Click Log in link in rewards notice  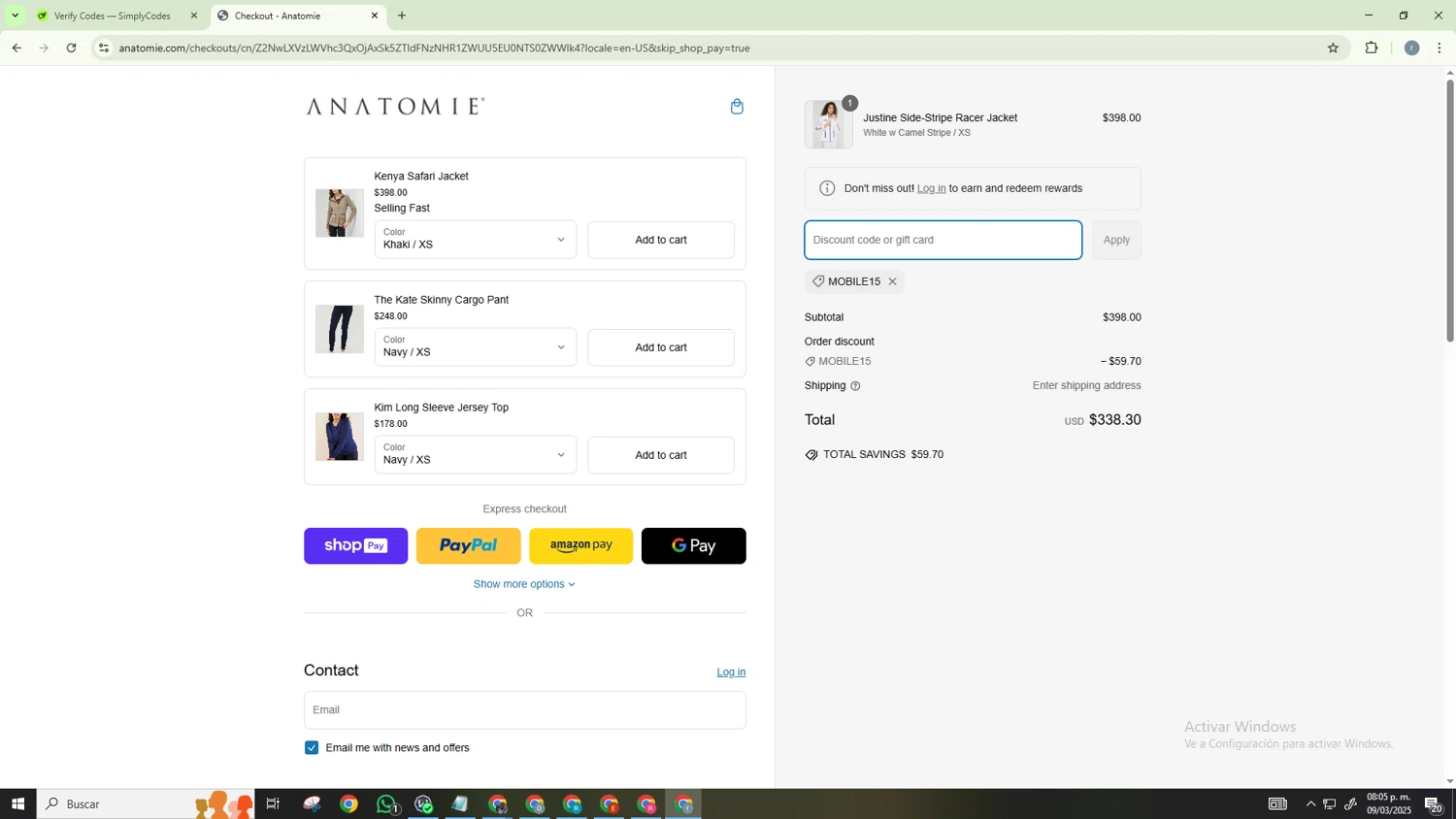coord(932,189)
